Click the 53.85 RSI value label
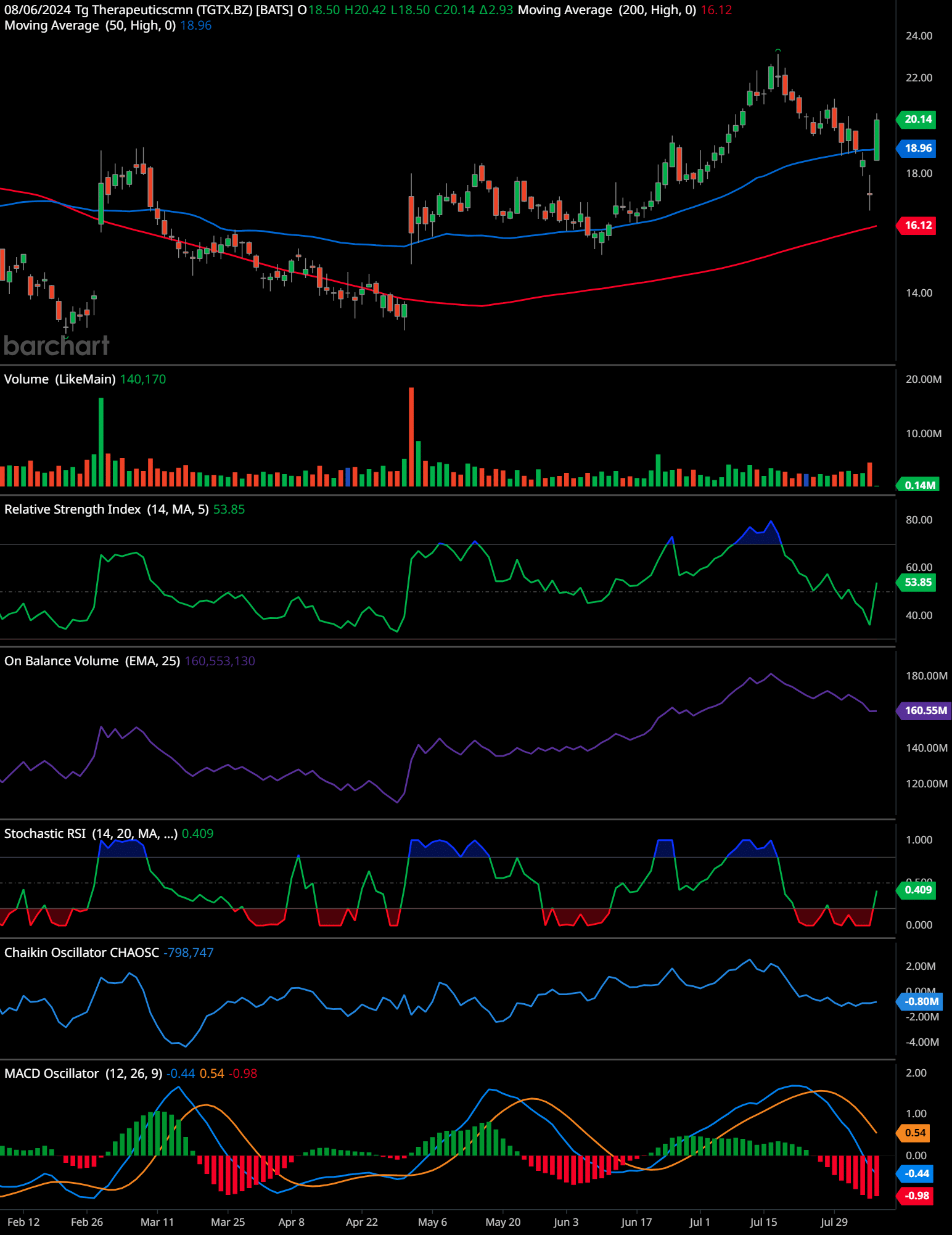 coord(917,583)
